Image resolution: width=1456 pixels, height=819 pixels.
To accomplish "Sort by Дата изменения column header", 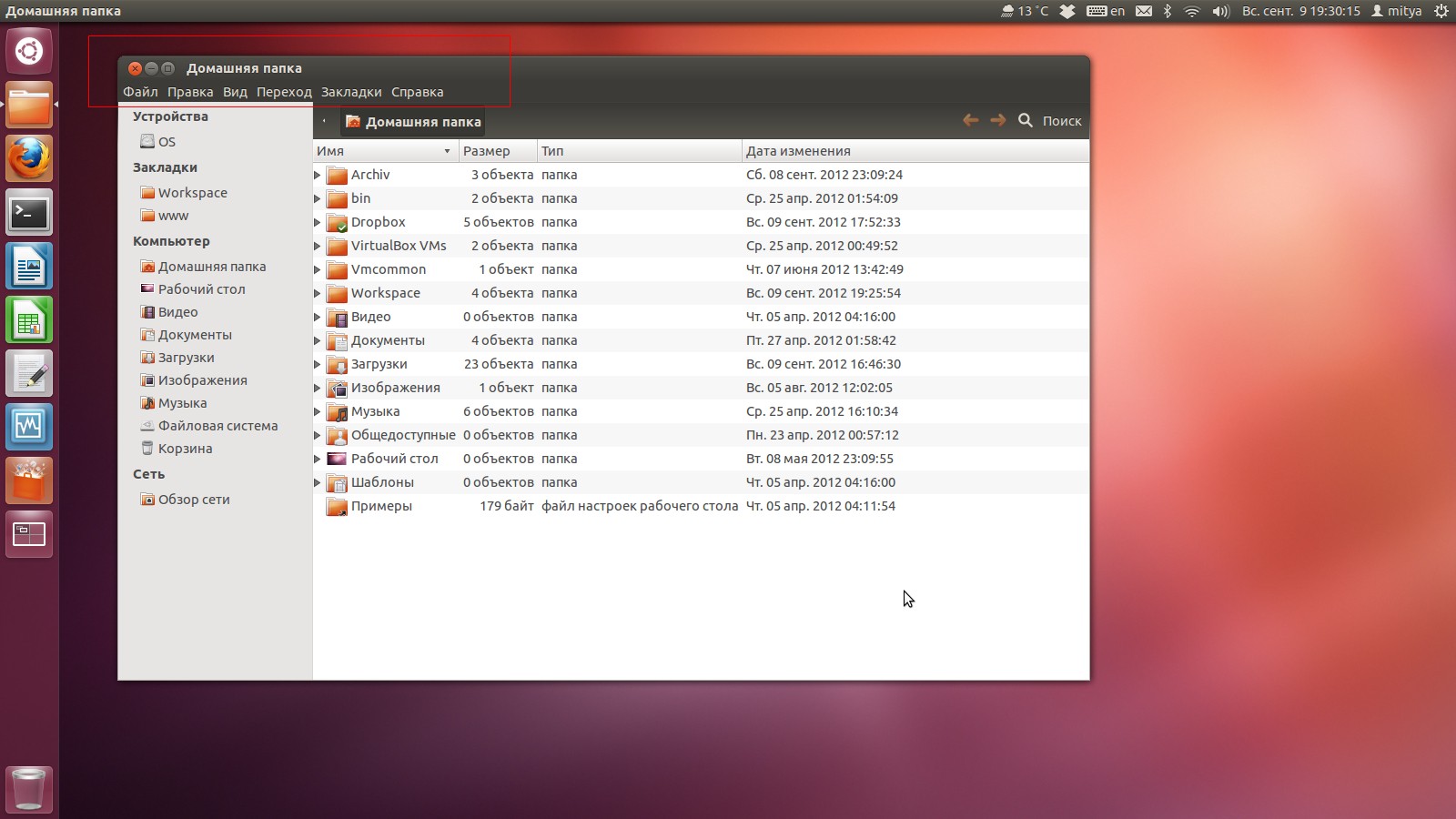I will (x=915, y=151).
